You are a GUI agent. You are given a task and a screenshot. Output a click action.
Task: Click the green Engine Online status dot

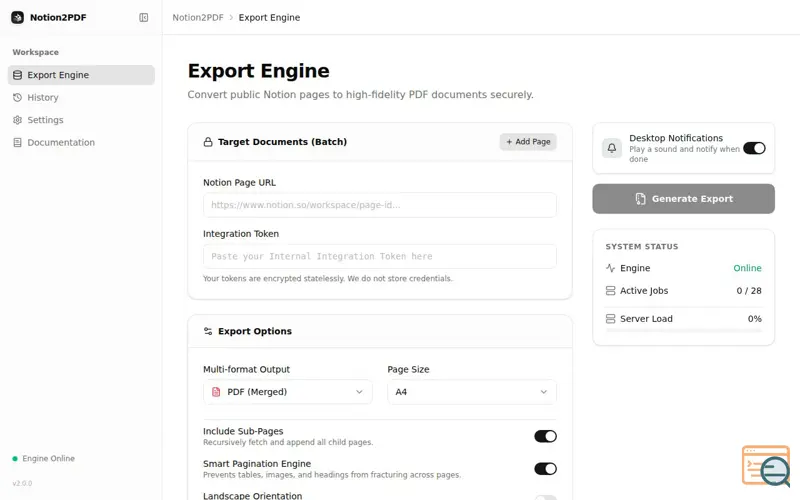pos(15,459)
